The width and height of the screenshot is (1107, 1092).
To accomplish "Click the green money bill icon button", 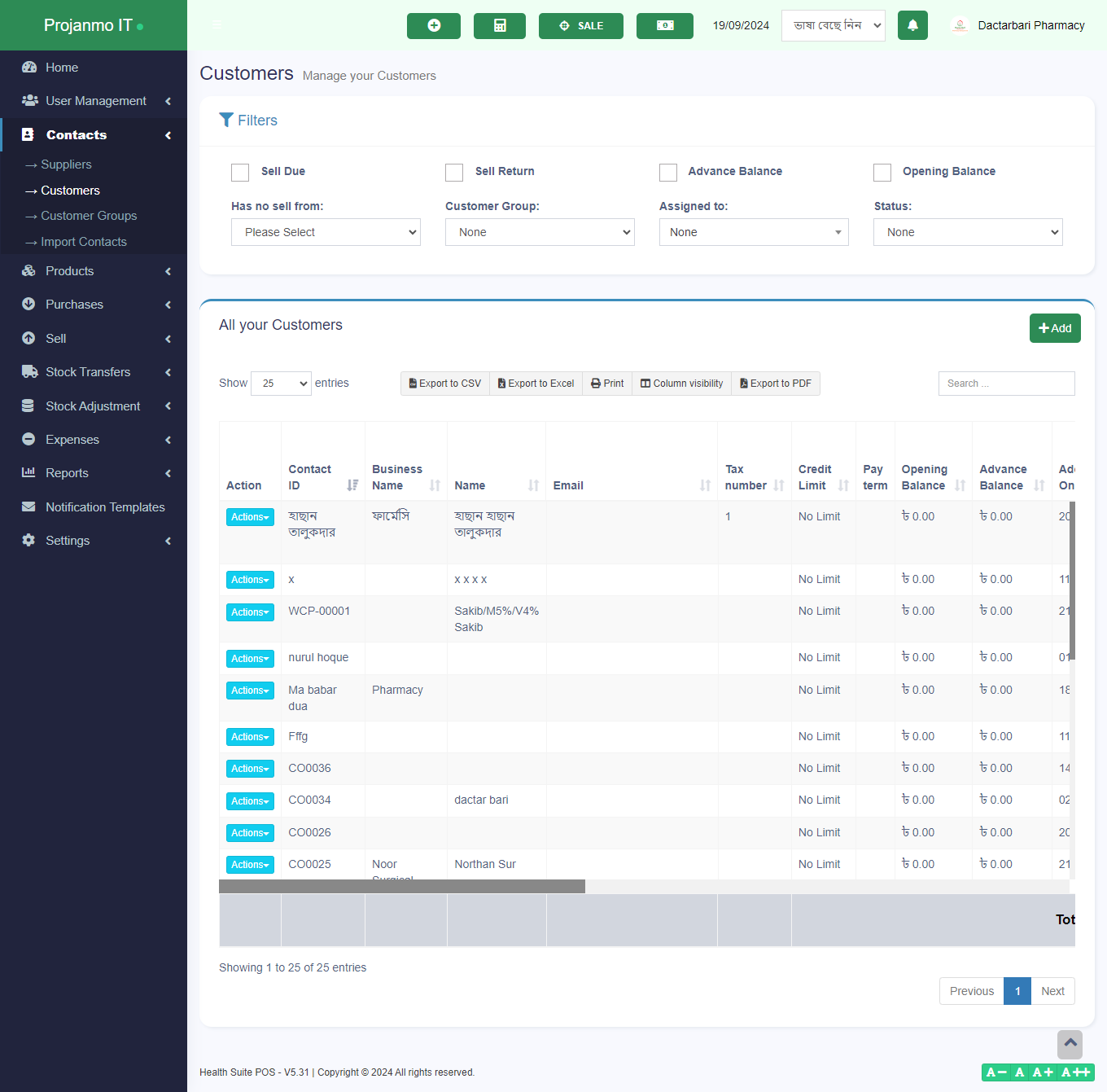I will pyautogui.click(x=664, y=26).
